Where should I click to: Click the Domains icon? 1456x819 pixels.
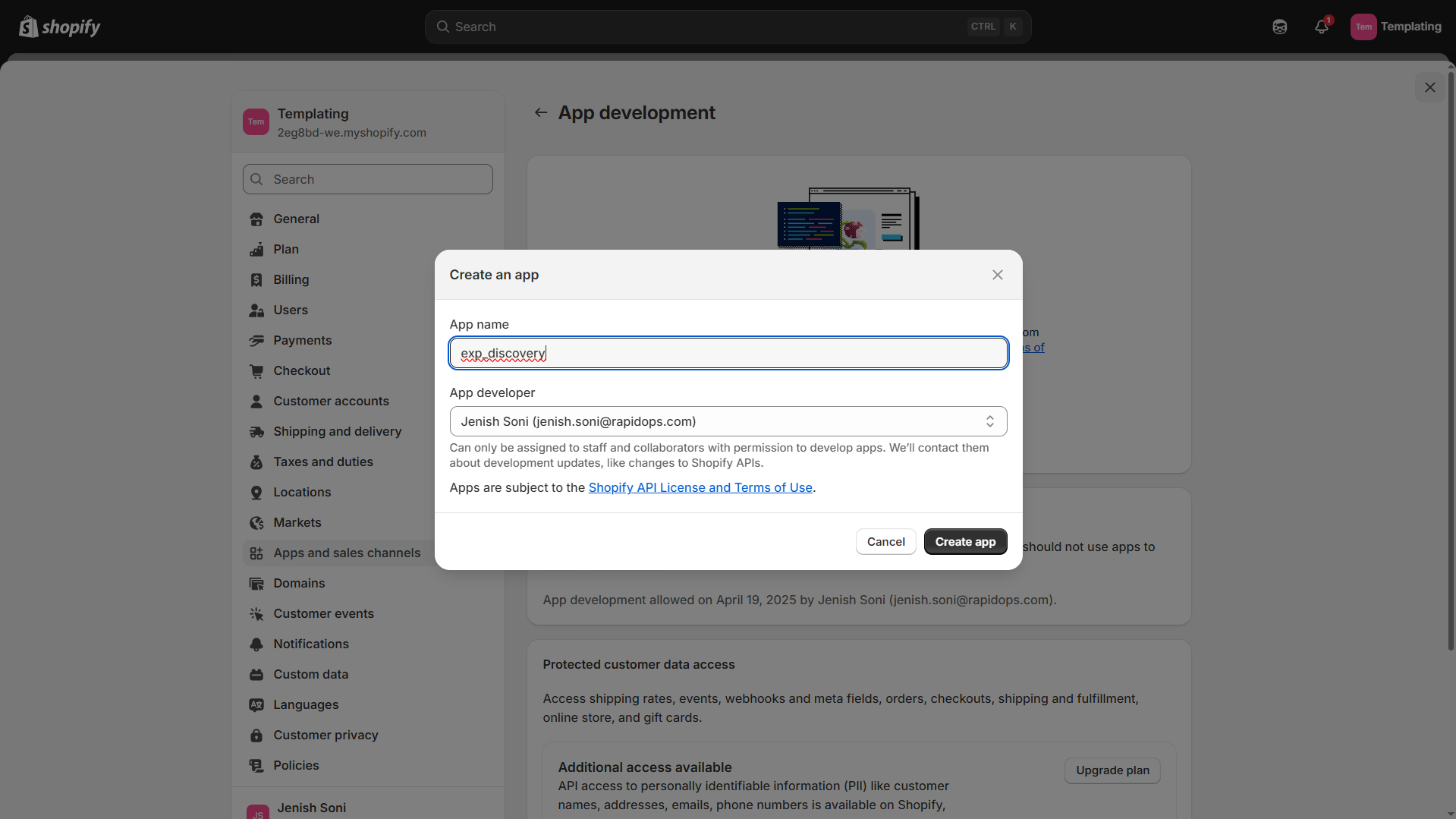tap(256, 583)
